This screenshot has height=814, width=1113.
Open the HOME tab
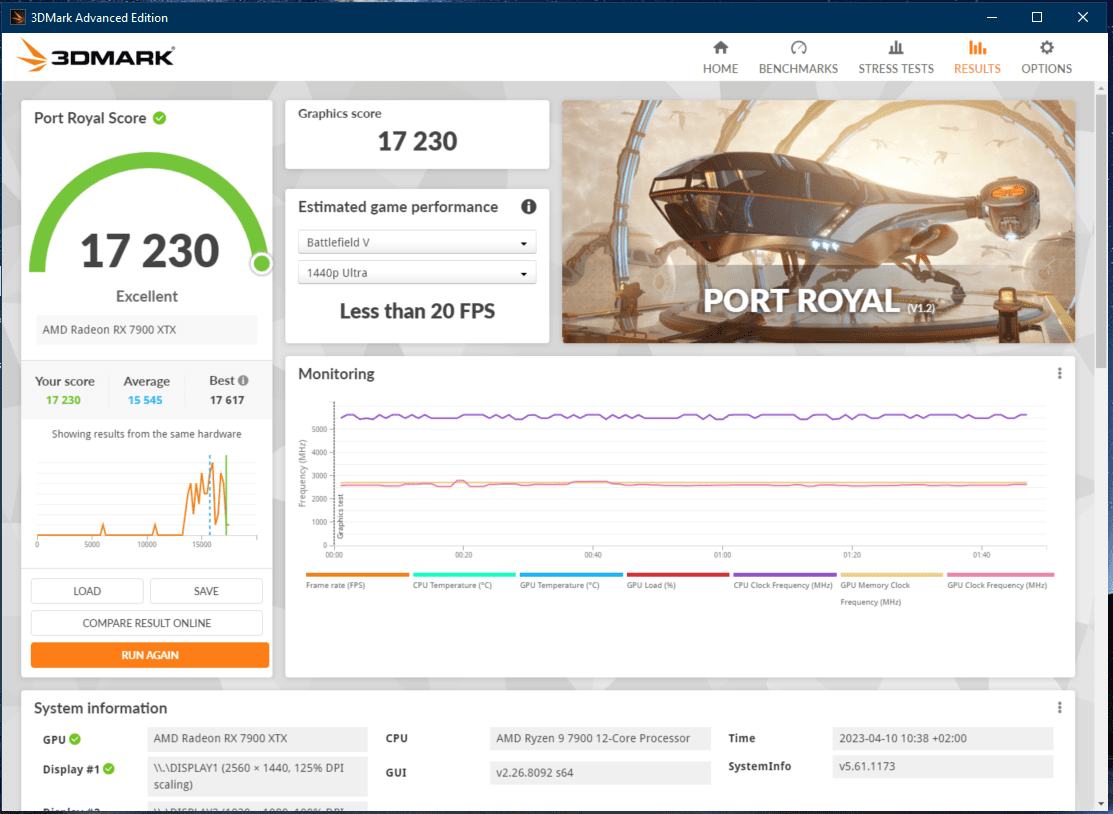pos(720,57)
